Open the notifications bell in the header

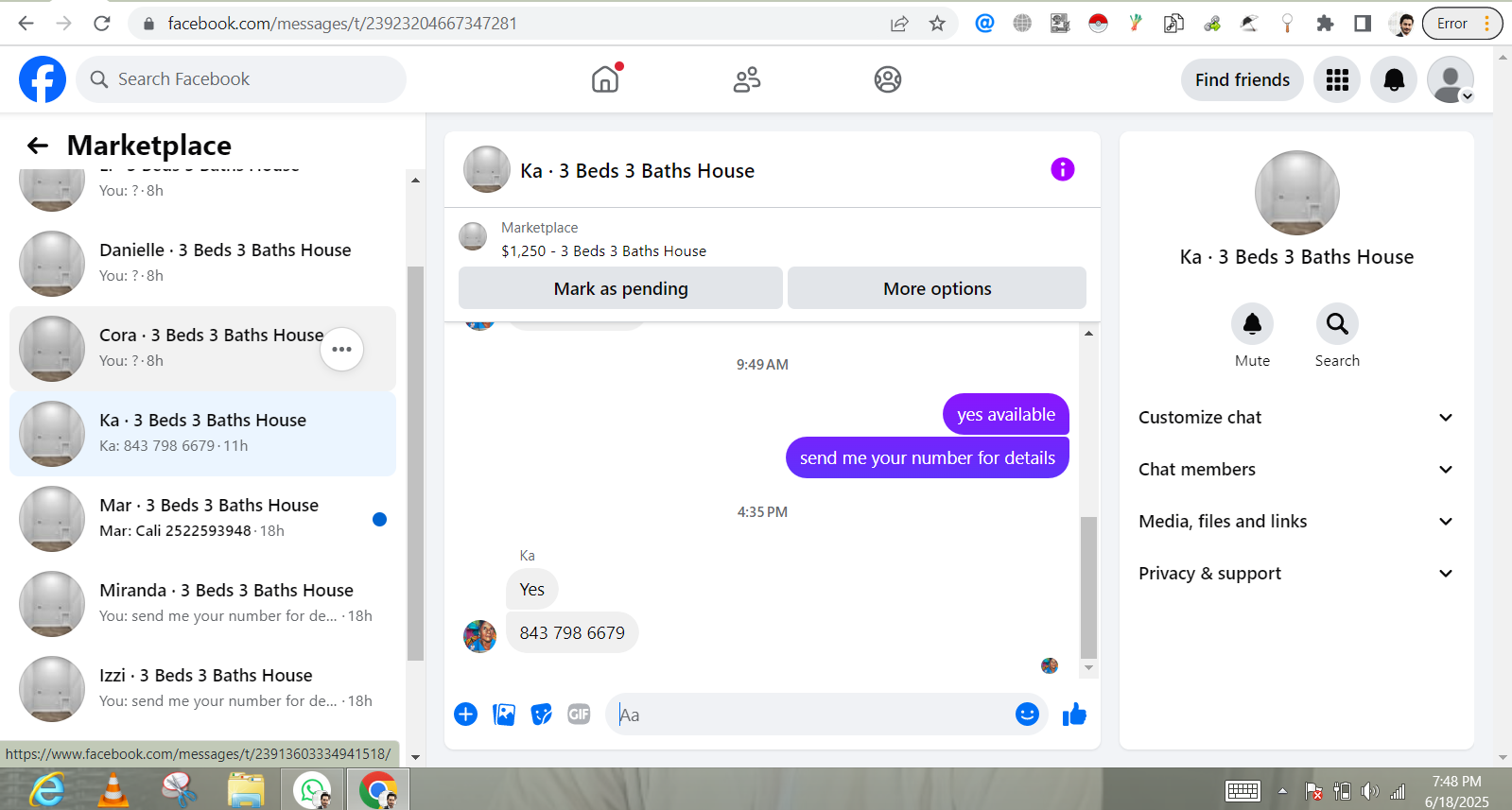click(1394, 79)
